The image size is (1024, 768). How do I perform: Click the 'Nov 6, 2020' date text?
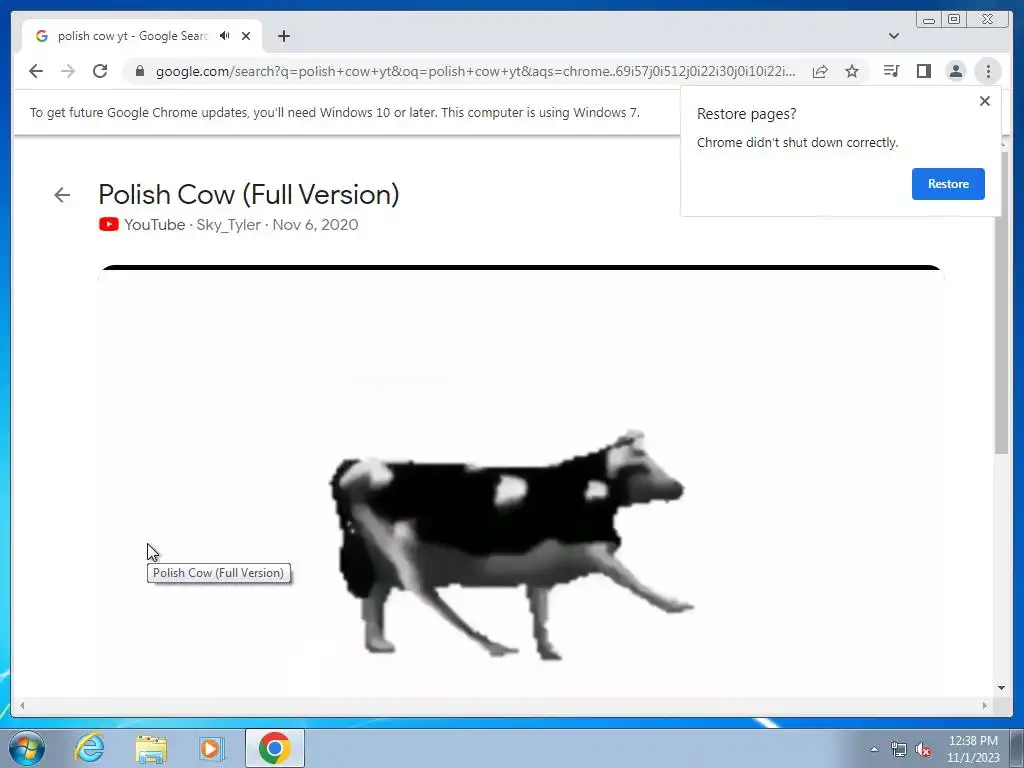315,225
